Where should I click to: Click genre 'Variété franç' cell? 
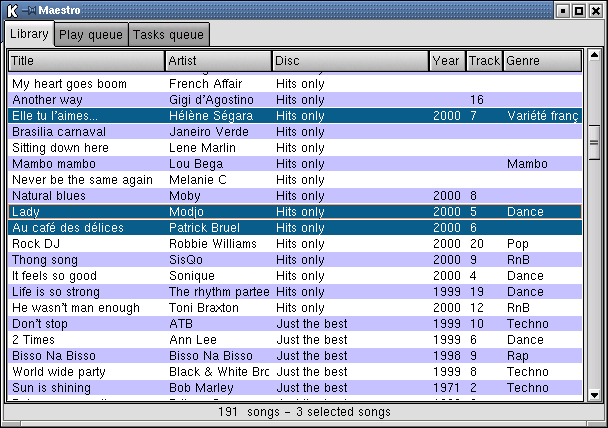(x=543, y=116)
